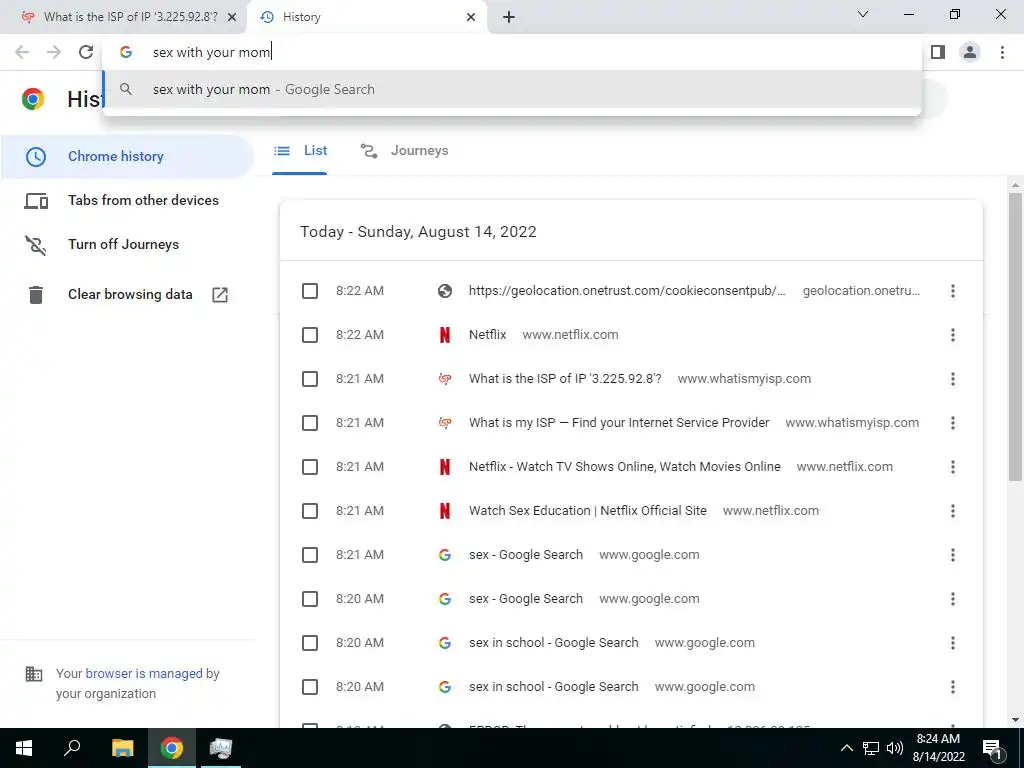
Task: Click the history page vertical scrollbar
Action: 1015,336
